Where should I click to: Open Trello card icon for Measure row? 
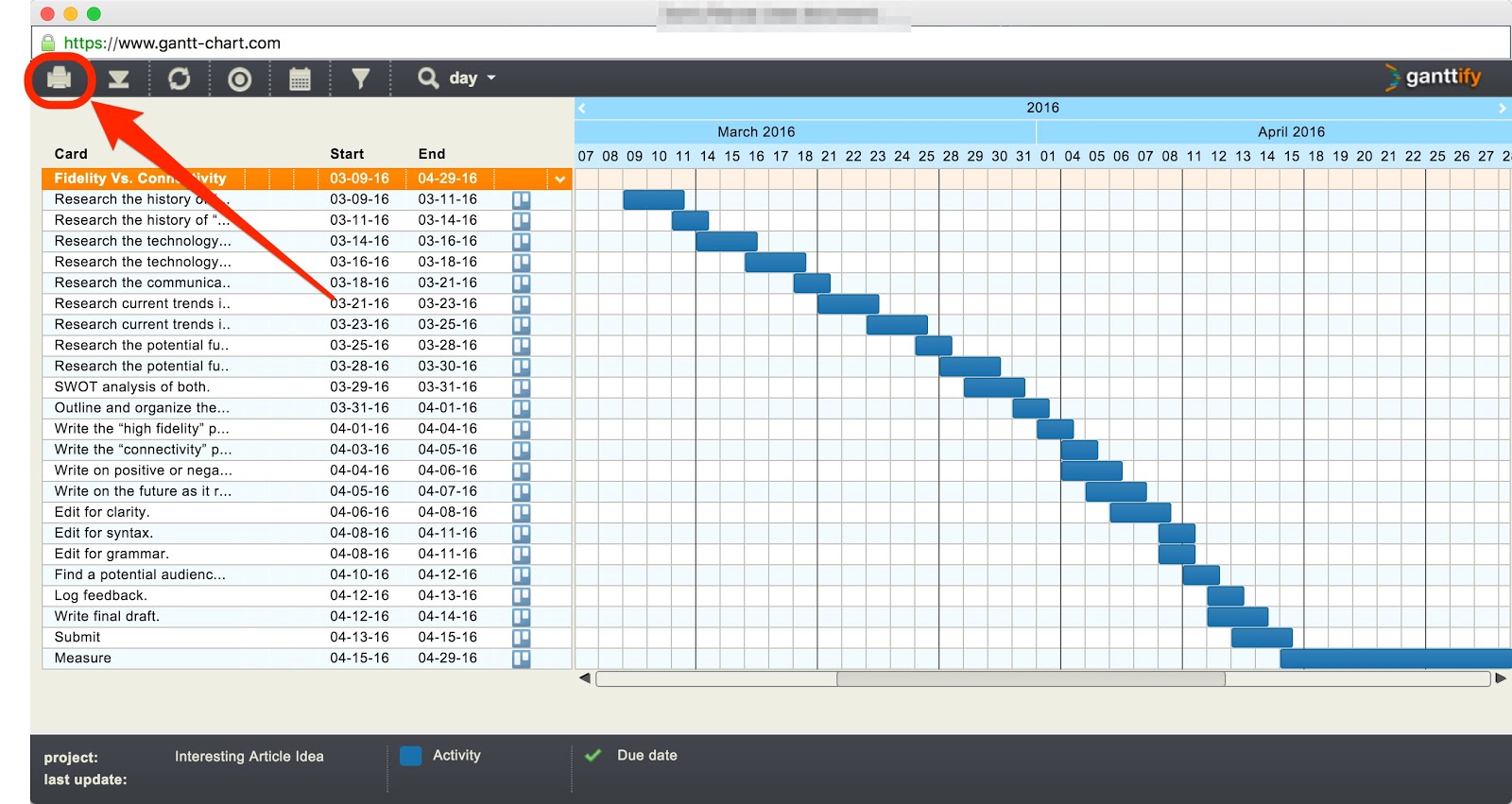(x=521, y=659)
